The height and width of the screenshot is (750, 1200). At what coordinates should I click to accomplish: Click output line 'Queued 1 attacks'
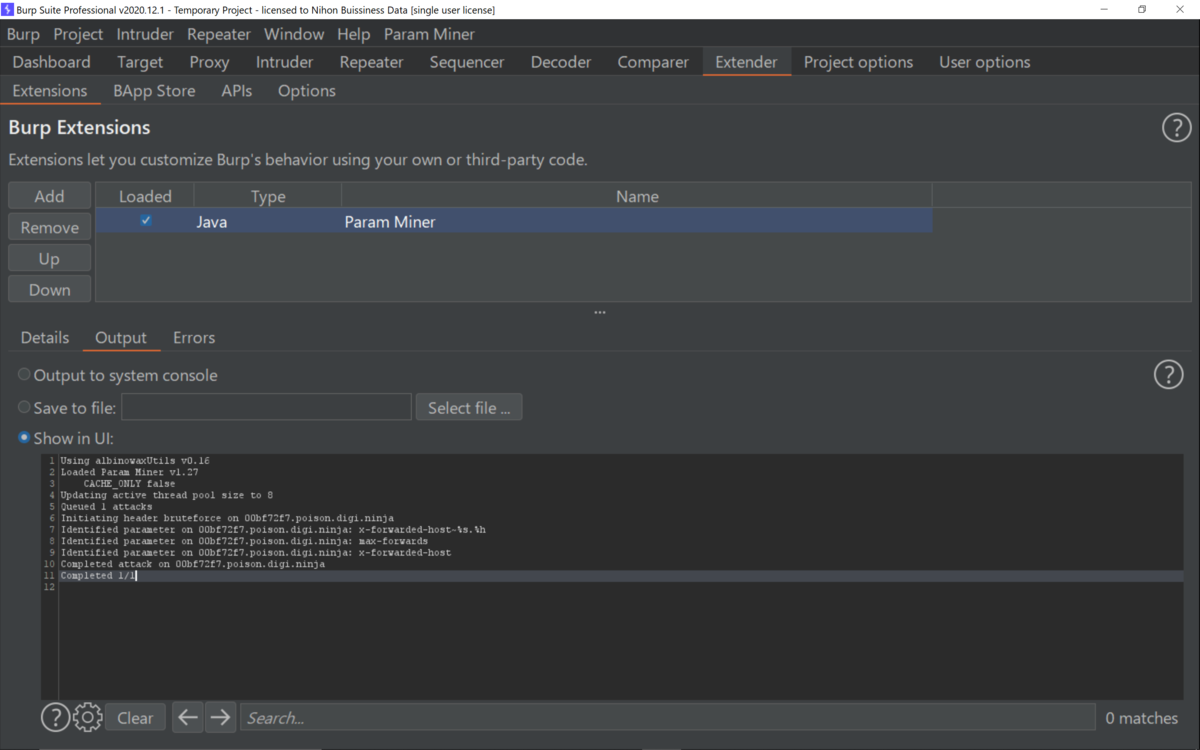(106, 507)
